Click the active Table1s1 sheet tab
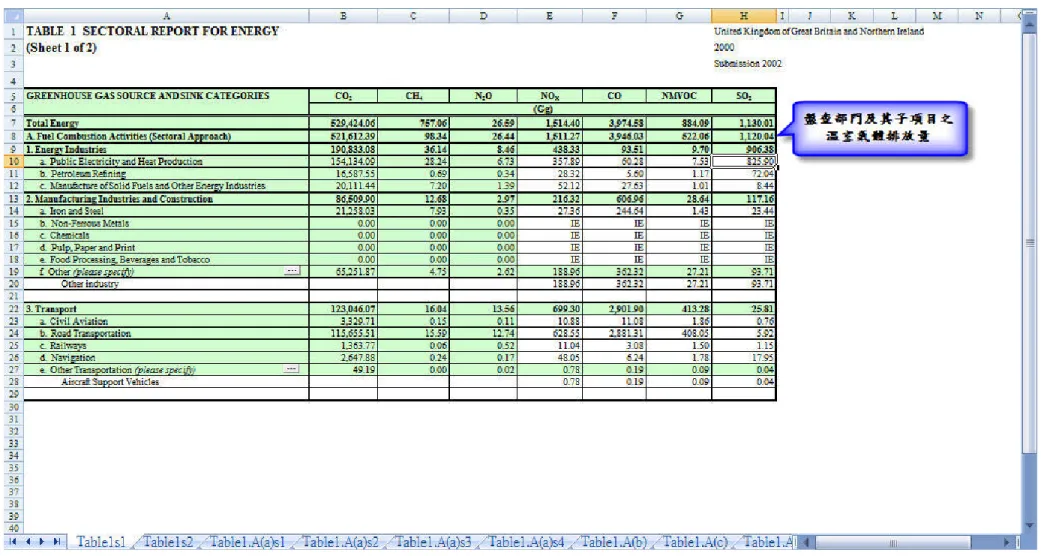 pyautogui.click(x=100, y=542)
